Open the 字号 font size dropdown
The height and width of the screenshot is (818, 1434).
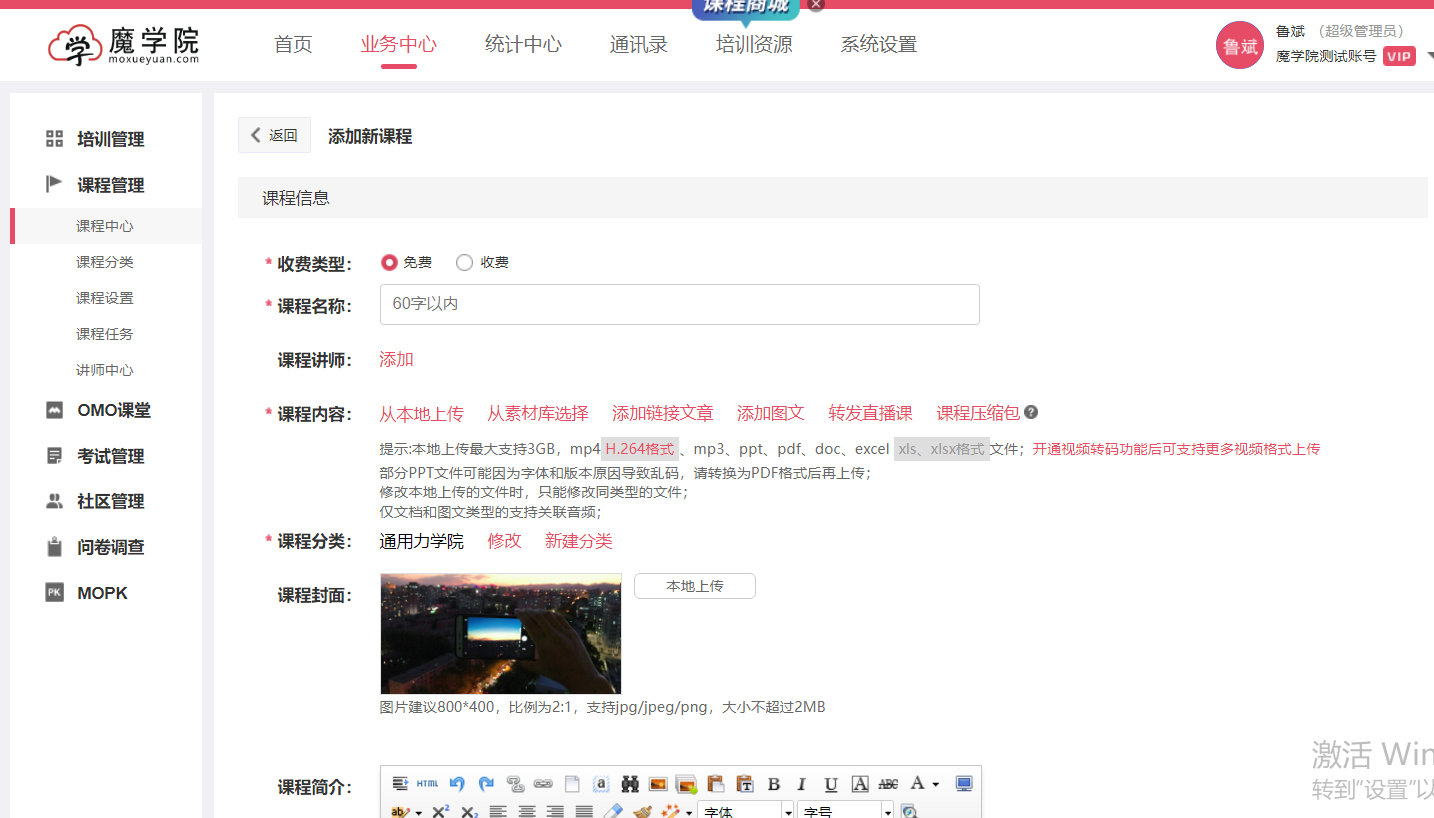click(x=844, y=811)
